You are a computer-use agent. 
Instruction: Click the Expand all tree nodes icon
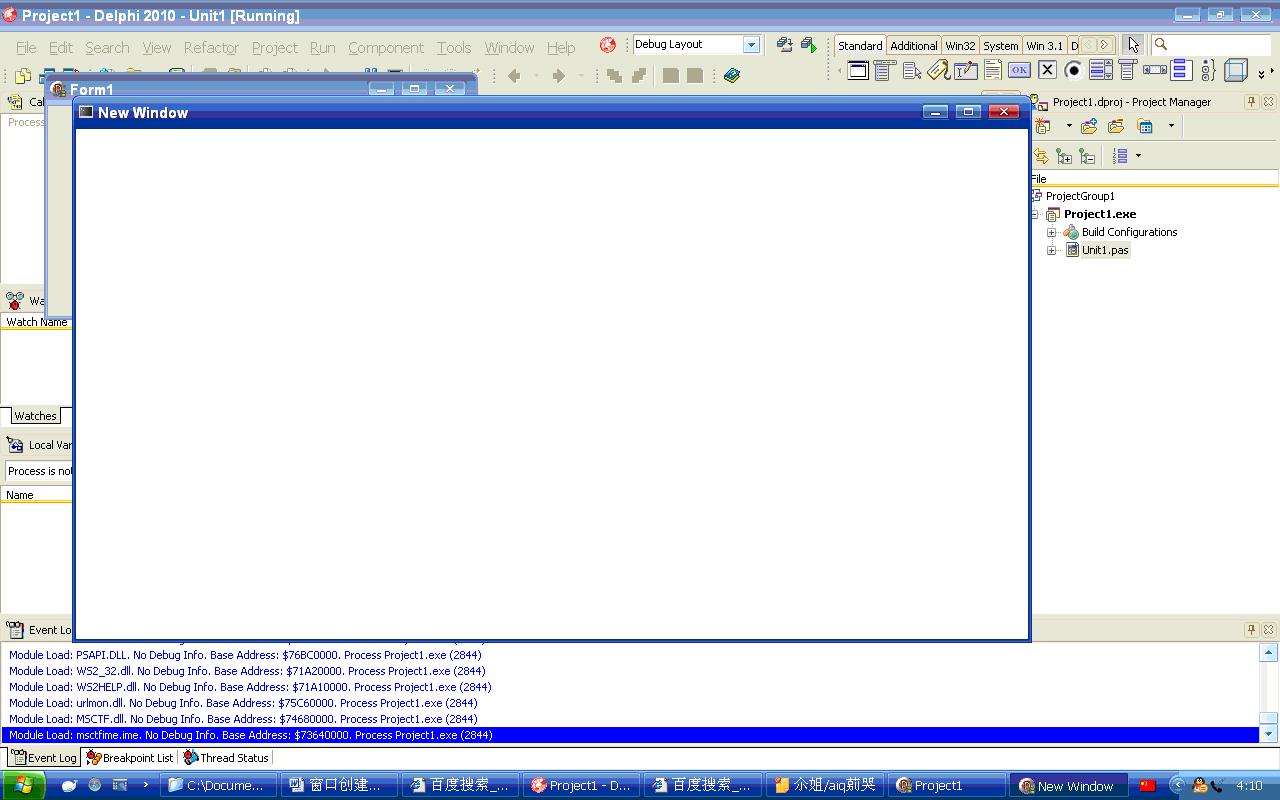coord(1064,156)
